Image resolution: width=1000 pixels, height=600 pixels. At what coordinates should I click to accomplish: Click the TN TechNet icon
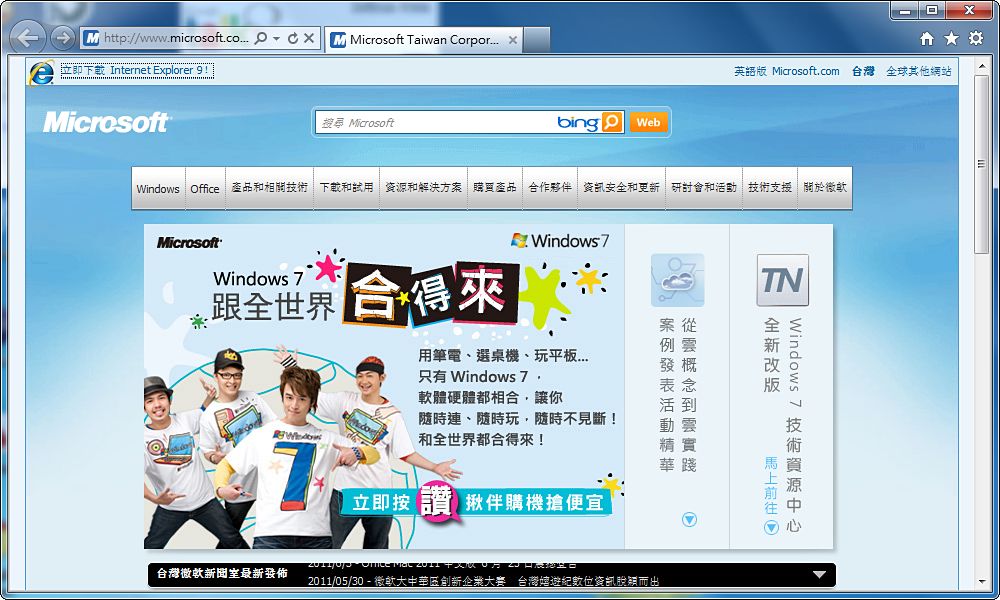(x=783, y=281)
